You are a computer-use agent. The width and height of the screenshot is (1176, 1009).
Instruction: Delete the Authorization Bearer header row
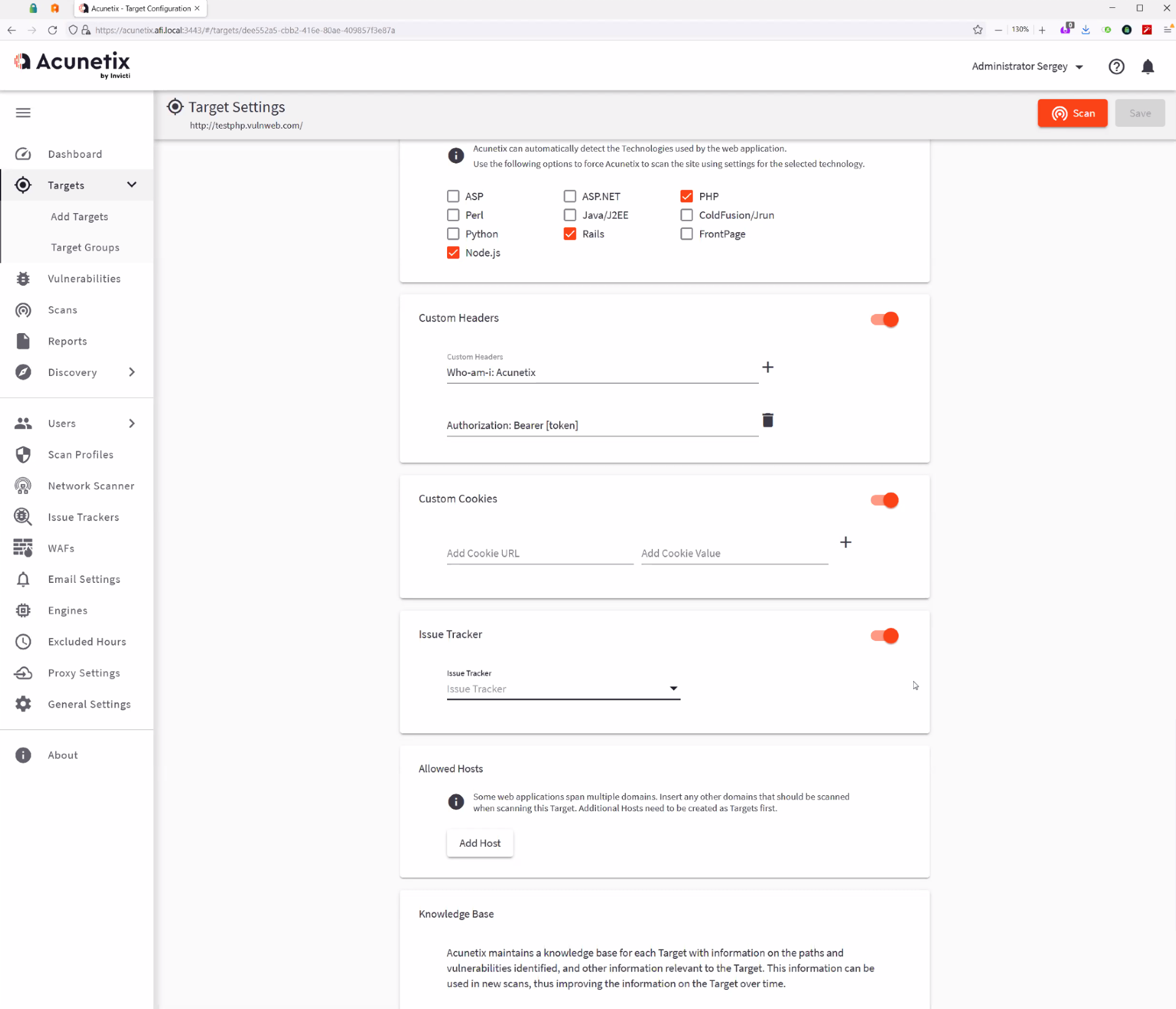767,420
